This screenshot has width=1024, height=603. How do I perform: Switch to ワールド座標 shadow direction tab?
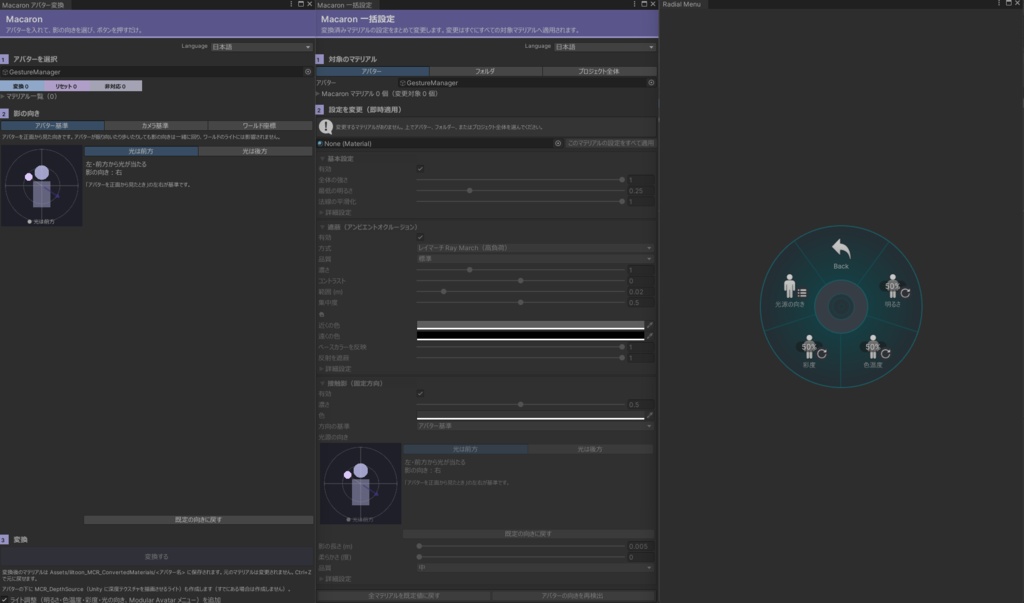[x=260, y=125]
